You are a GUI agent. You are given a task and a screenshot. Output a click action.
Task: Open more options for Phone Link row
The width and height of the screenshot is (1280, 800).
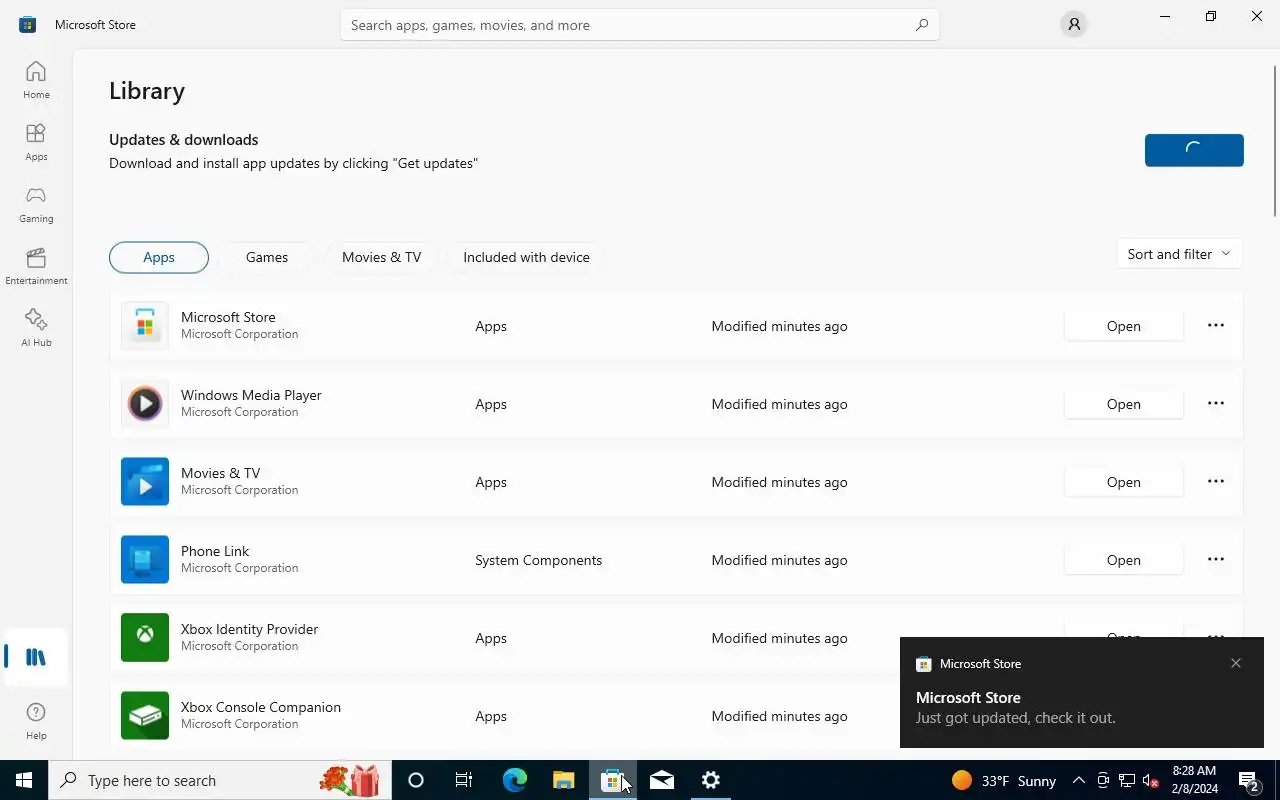click(x=1216, y=559)
